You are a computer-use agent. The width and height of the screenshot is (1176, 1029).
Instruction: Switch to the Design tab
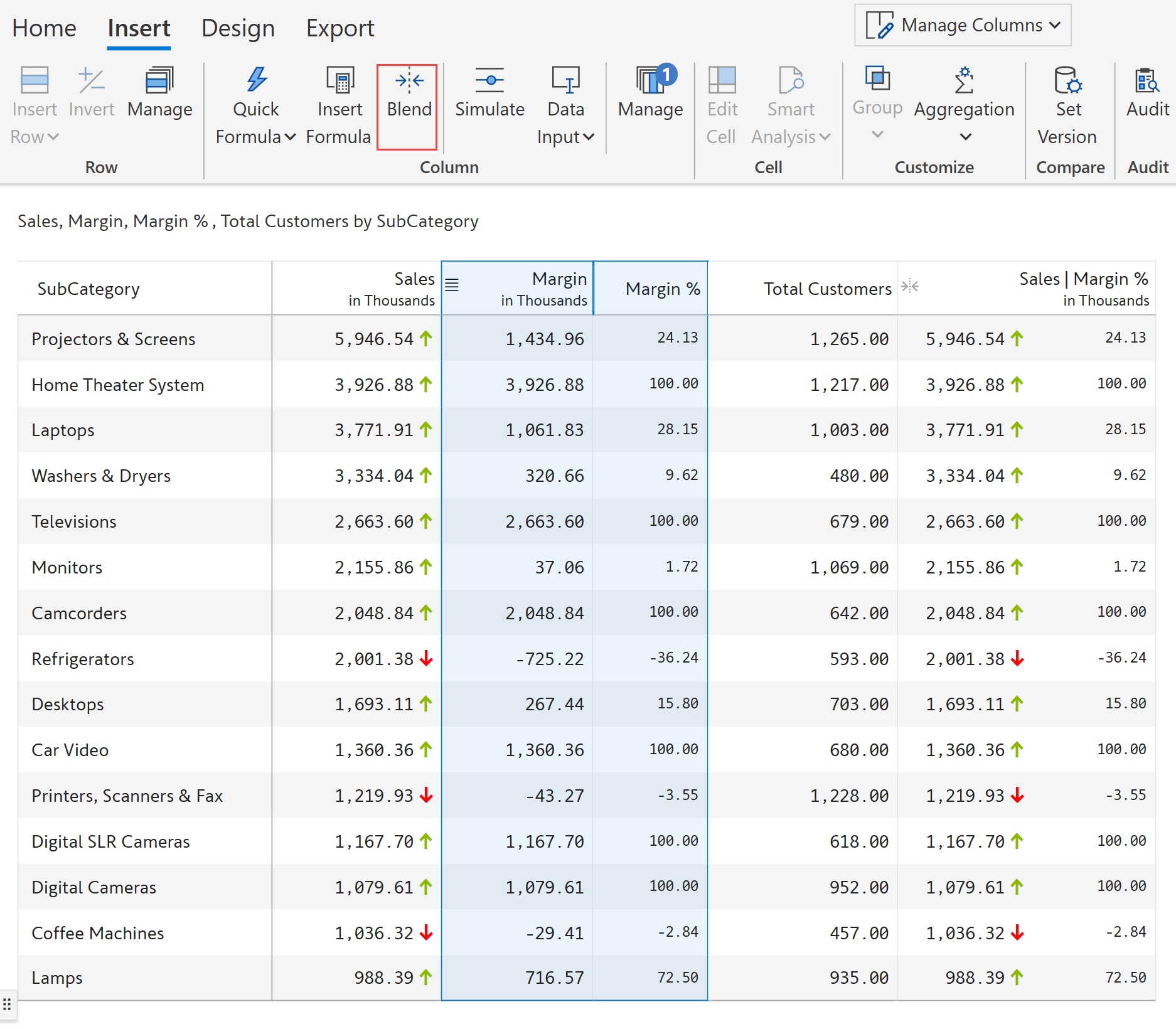pyautogui.click(x=238, y=28)
